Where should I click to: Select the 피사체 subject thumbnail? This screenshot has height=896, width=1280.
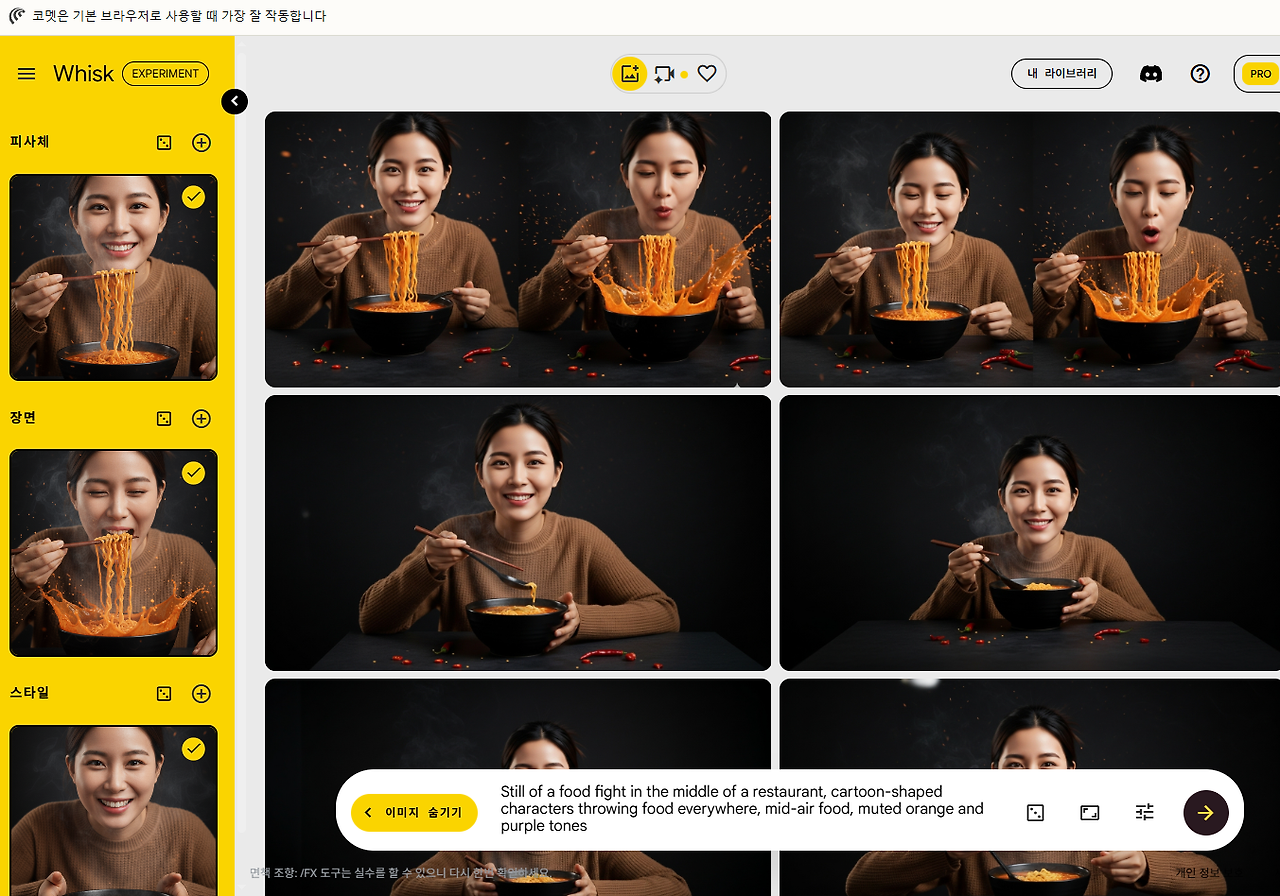(113, 278)
